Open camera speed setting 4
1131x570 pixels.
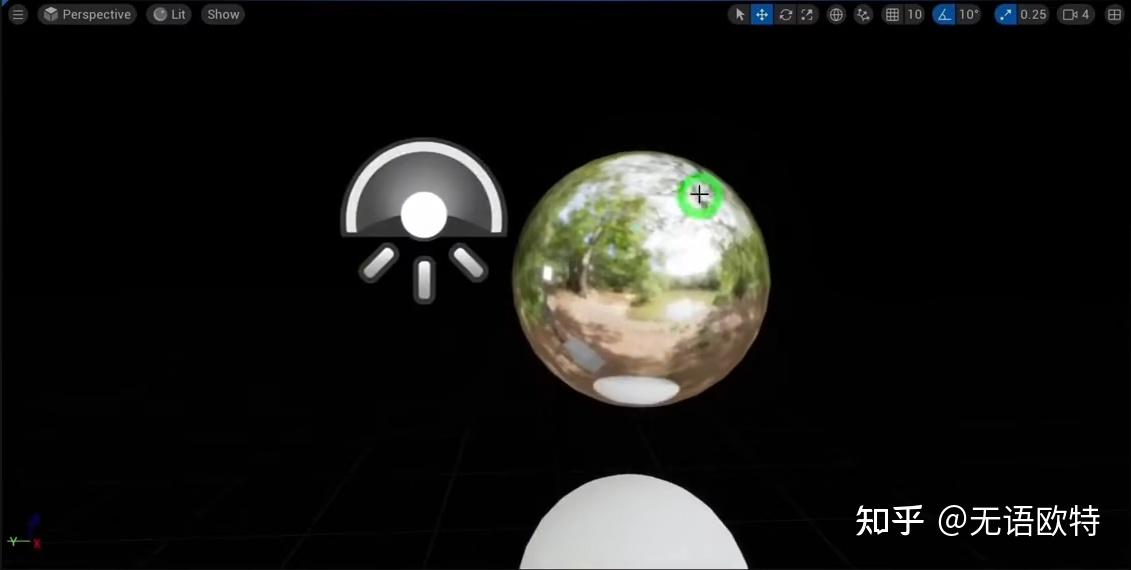point(1076,14)
